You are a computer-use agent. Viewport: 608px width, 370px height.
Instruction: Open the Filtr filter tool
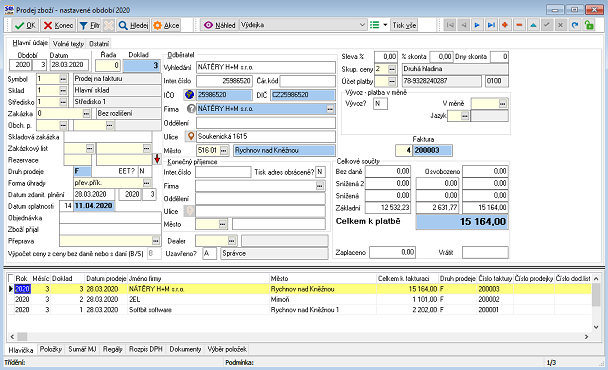[89, 25]
